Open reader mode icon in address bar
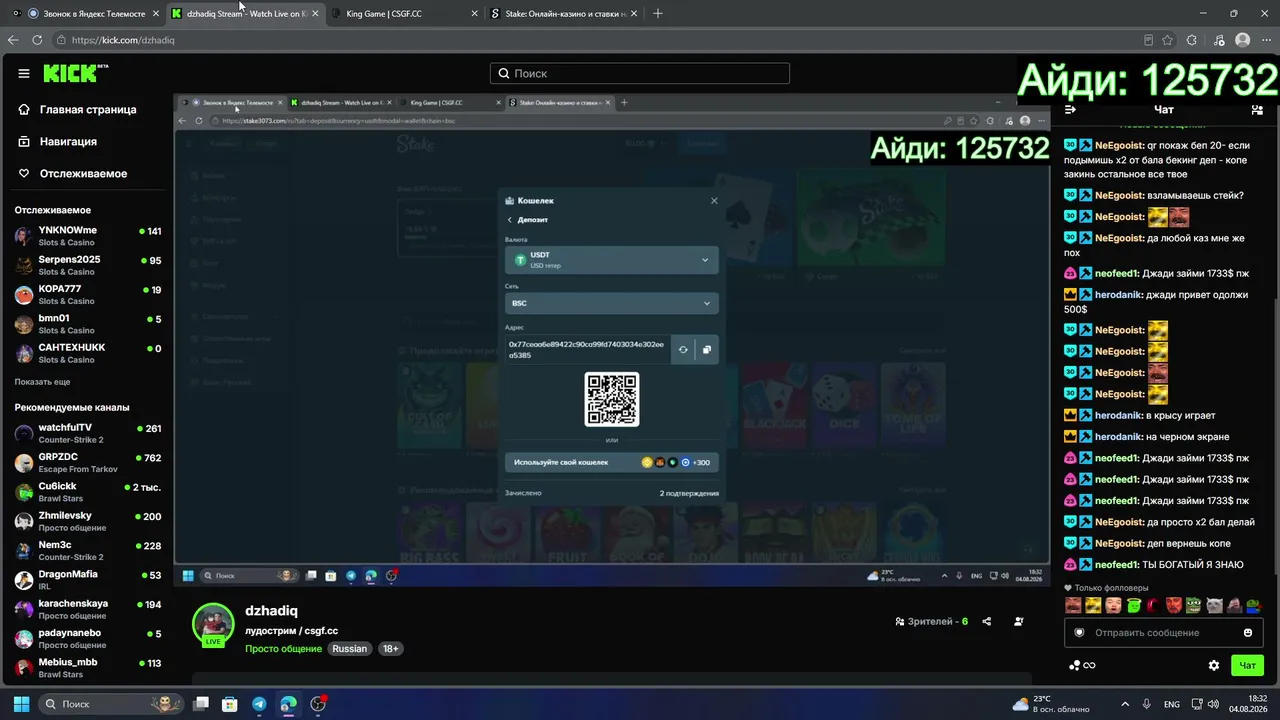 click(x=1148, y=40)
